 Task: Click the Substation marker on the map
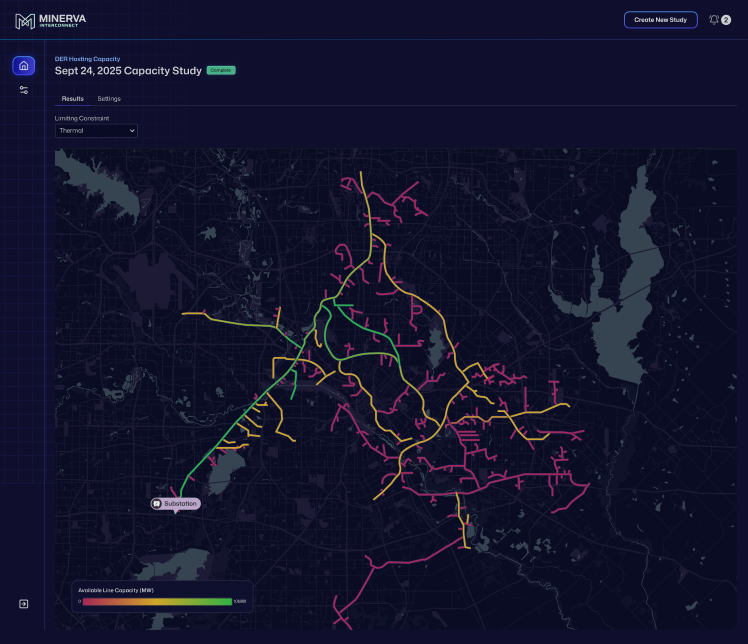tap(176, 504)
